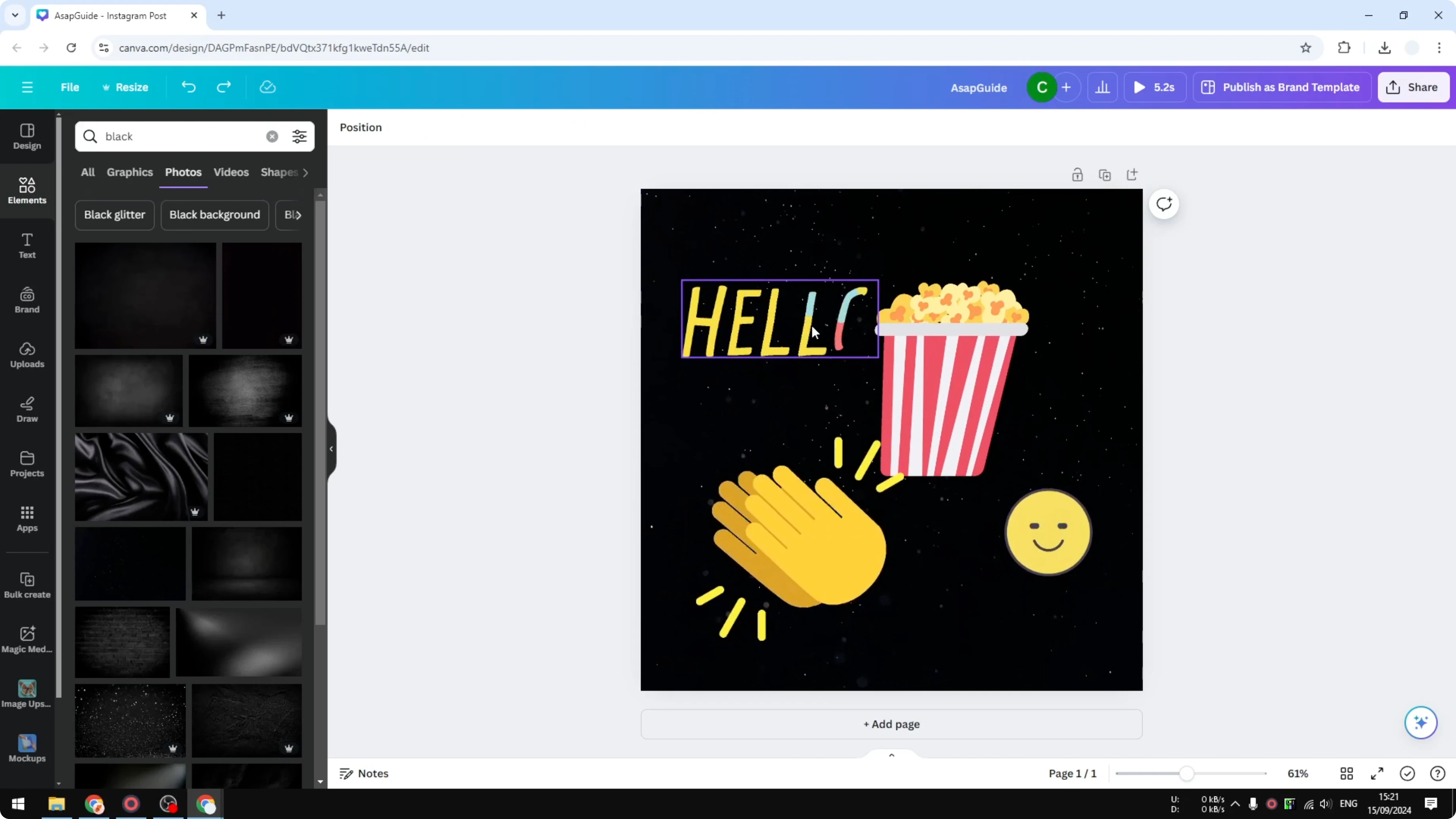Open the comment bubble beside canvas
The width and height of the screenshot is (1456, 819).
[x=1164, y=204]
